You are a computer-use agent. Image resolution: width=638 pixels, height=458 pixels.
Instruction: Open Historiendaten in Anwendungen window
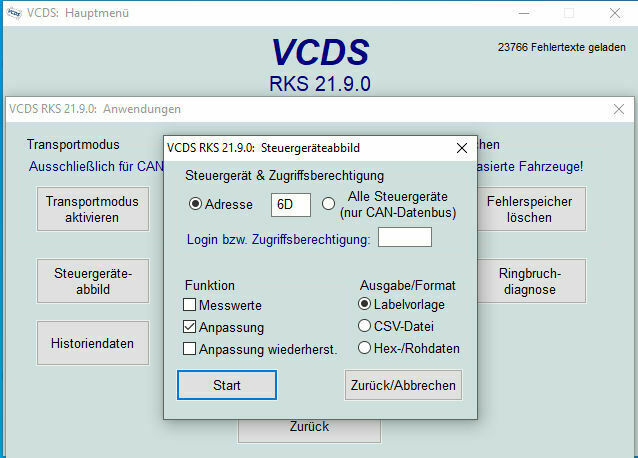pos(93,343)
